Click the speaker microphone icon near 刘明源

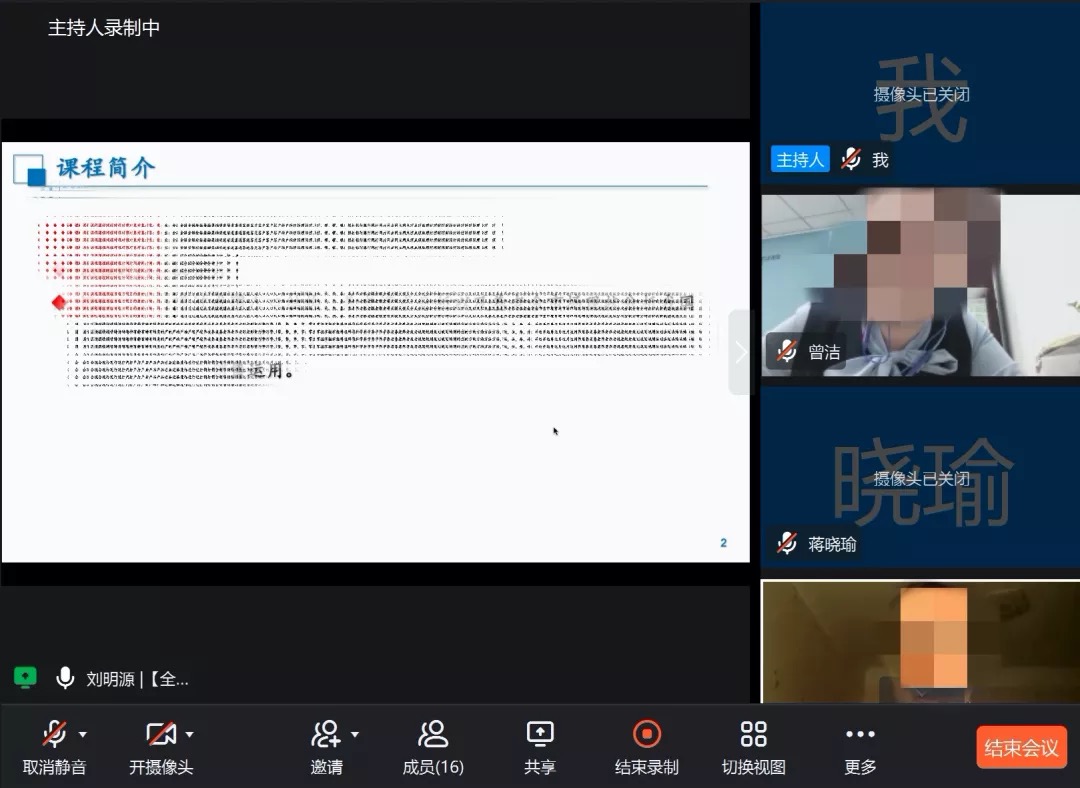click(65, 678)
